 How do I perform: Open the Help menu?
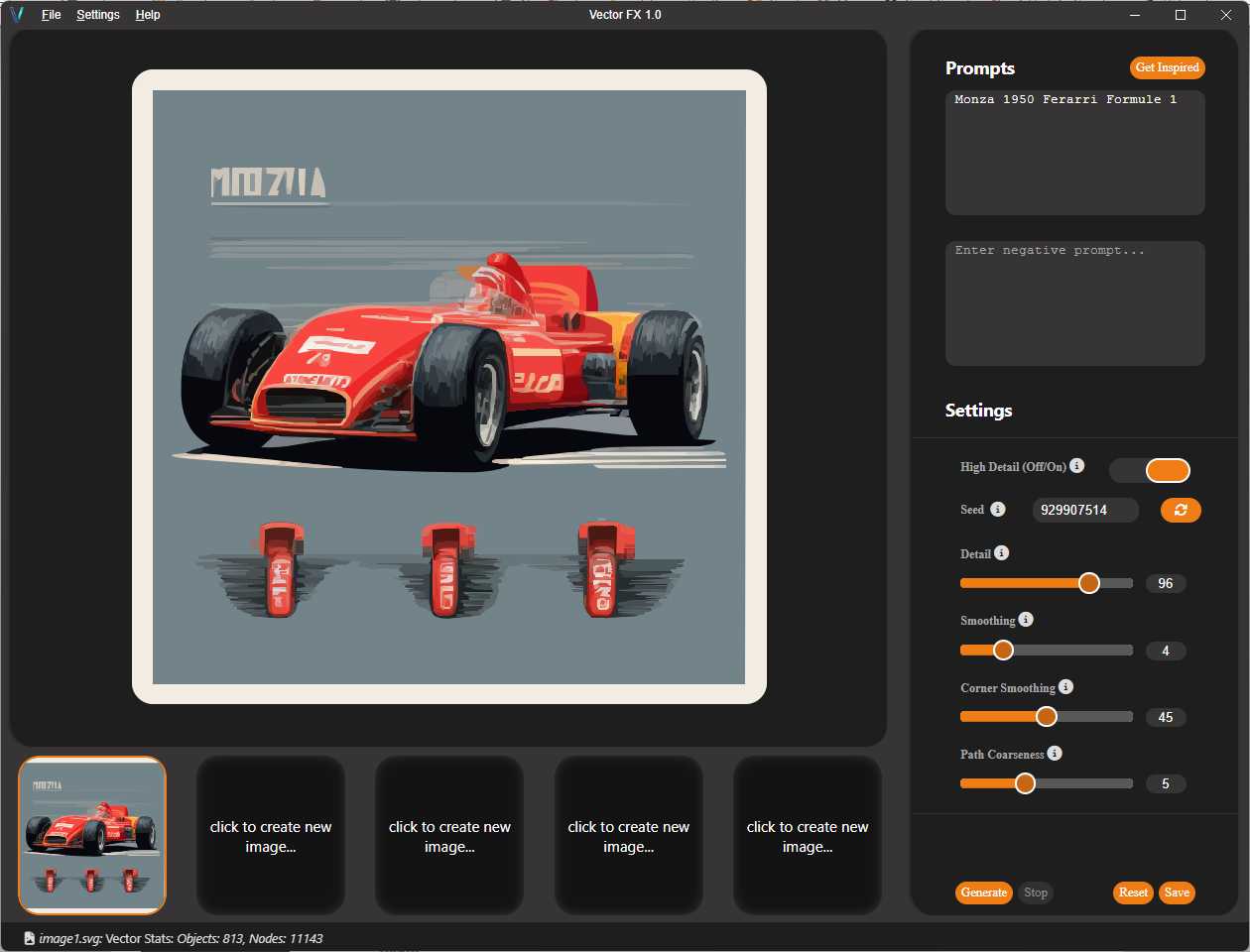point(148,15)
